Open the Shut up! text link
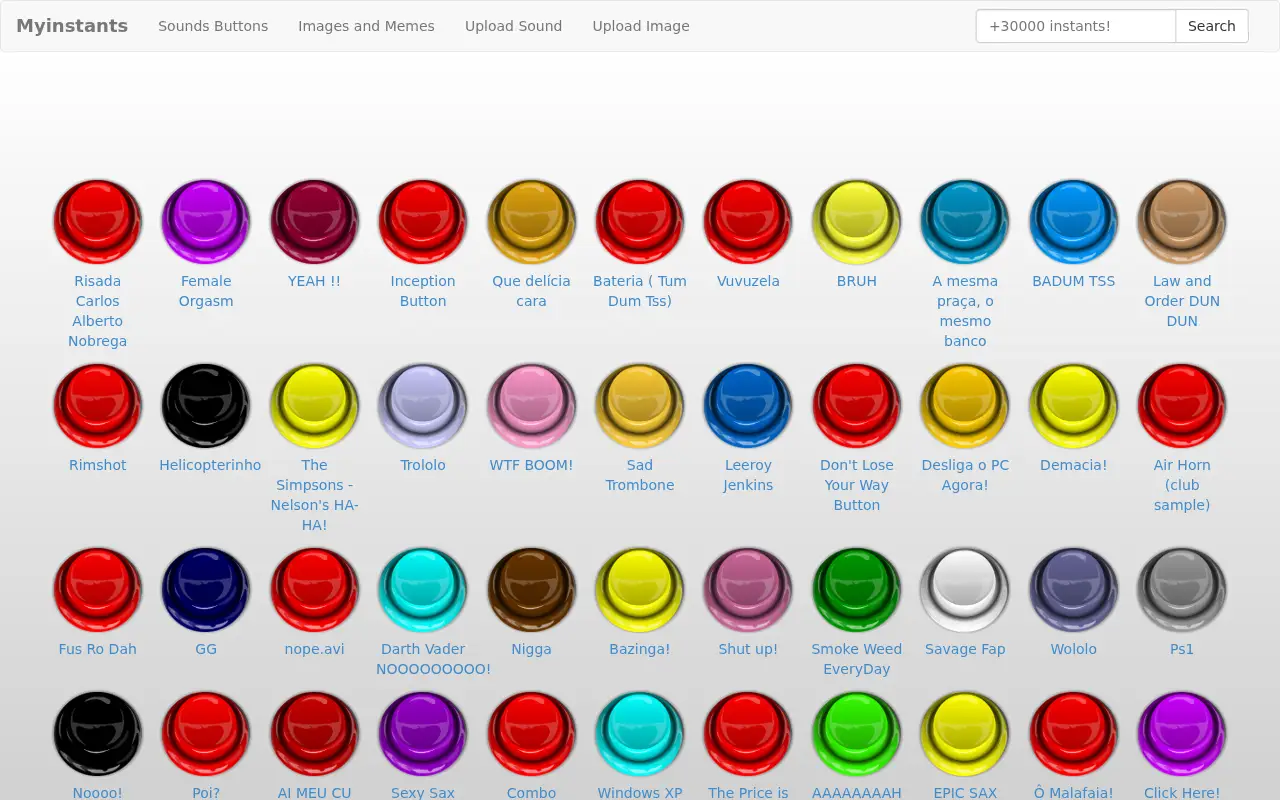1280x800 pixels. (748, 649)
